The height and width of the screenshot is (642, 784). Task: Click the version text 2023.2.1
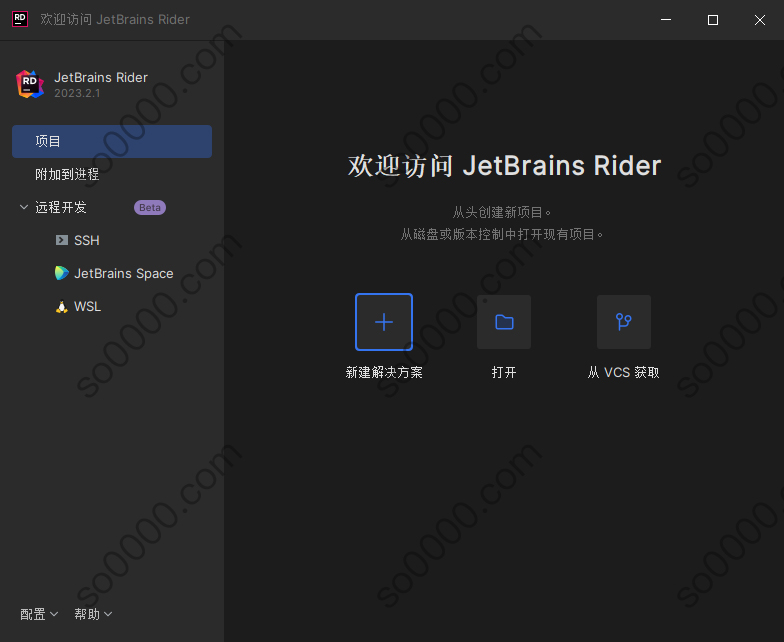(x=77, y=94)
